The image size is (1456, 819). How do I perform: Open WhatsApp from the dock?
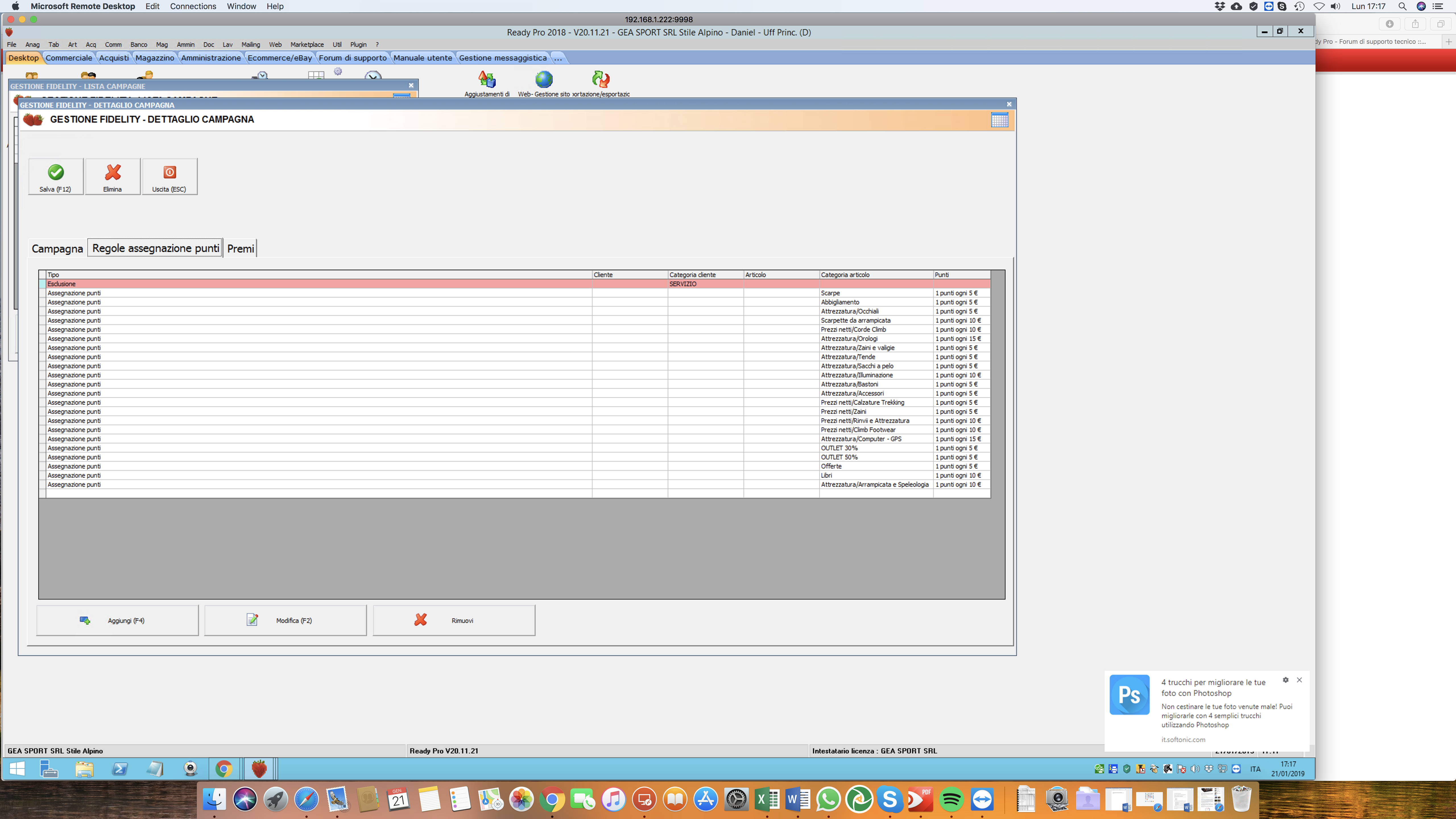[828, 799]
